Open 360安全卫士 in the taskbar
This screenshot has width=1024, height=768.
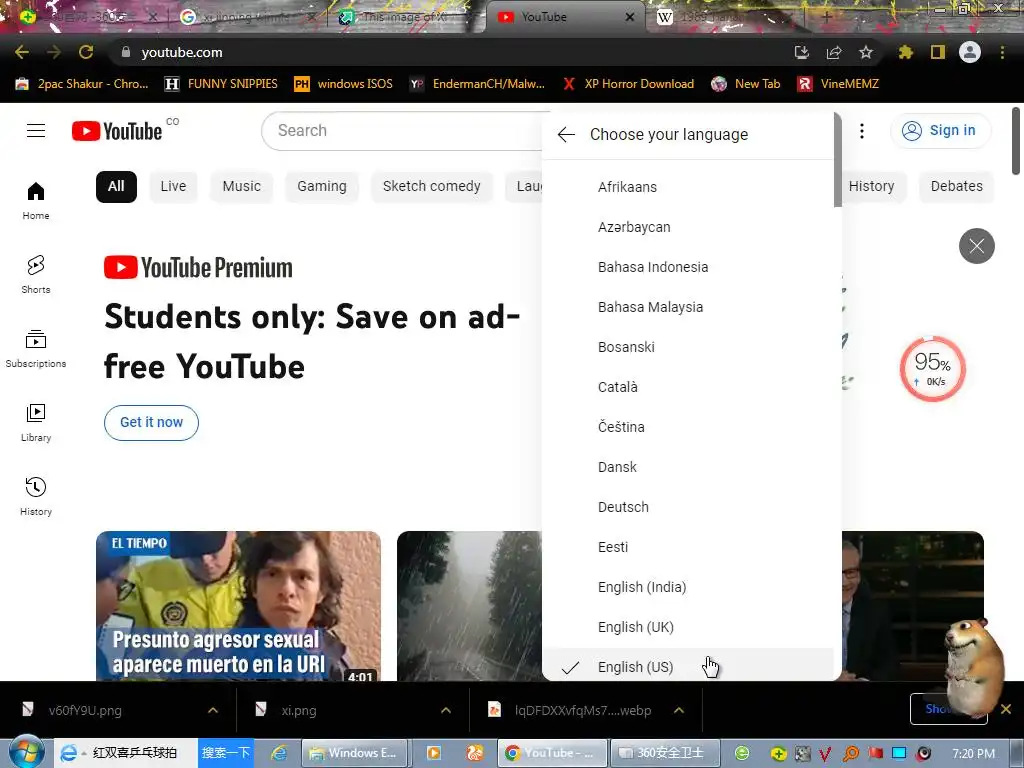pos(665,753)
